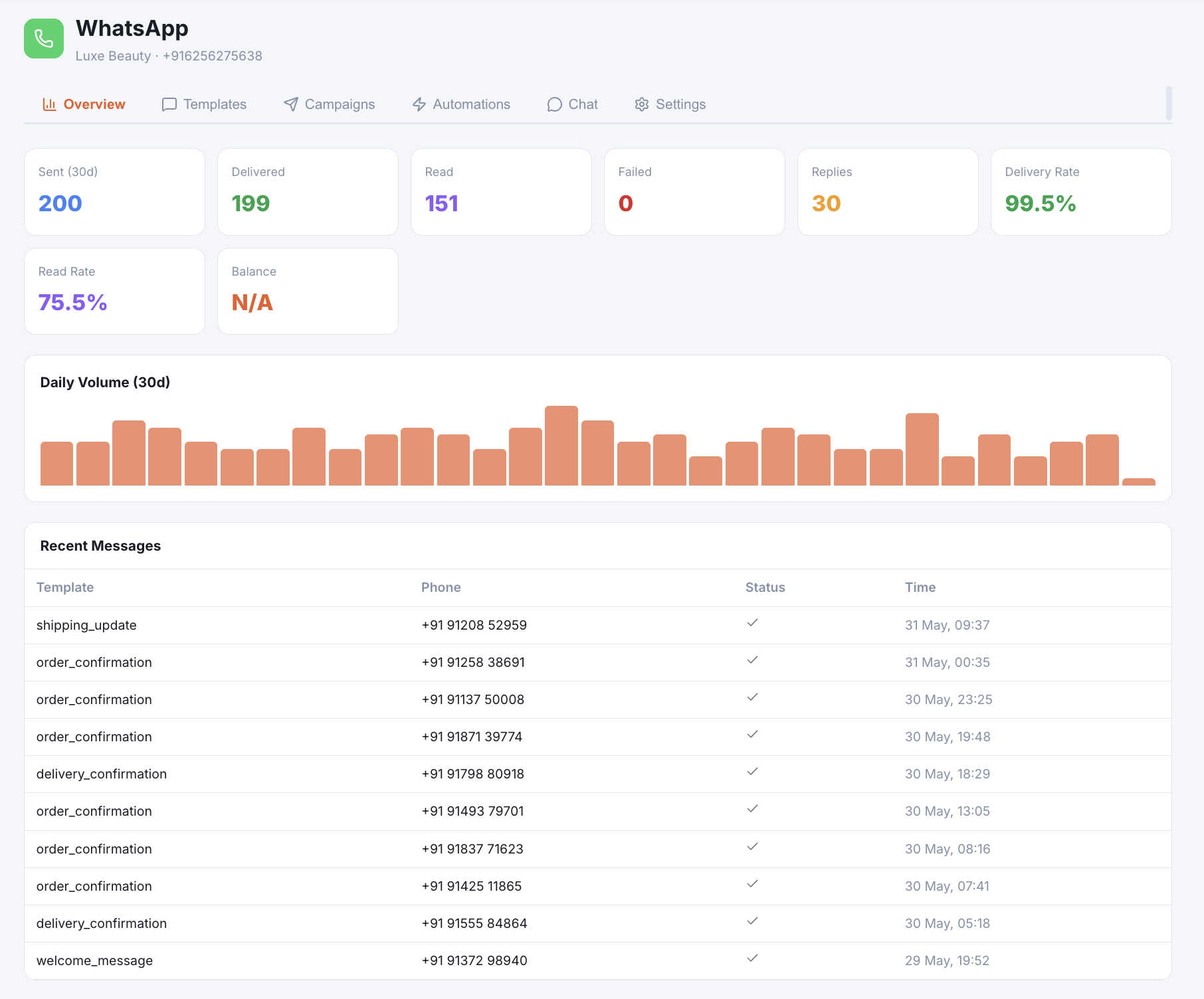
Task: Click delivery_confirmation in the 05:18 row
Action: tap(102, 923)
